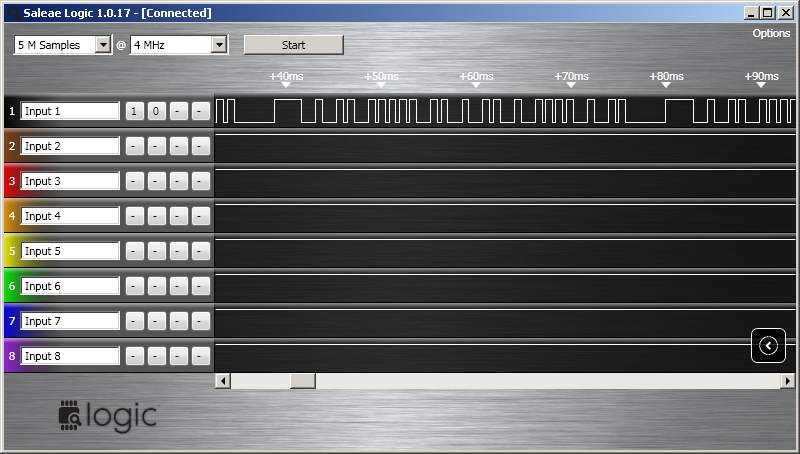
Task: Click the Input 7 name field
Action: pyautogui.click(x=70, y=321)
